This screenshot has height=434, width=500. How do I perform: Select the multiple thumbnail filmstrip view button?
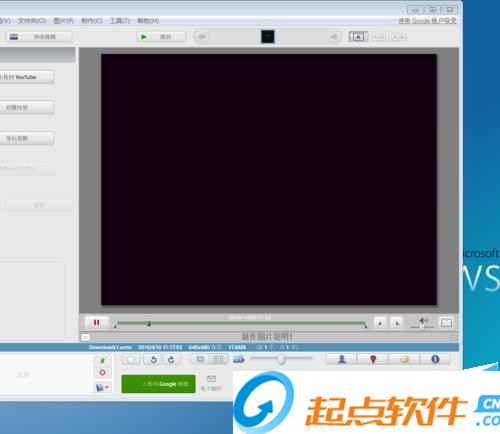pyautogui.click(x=218, y=359)
